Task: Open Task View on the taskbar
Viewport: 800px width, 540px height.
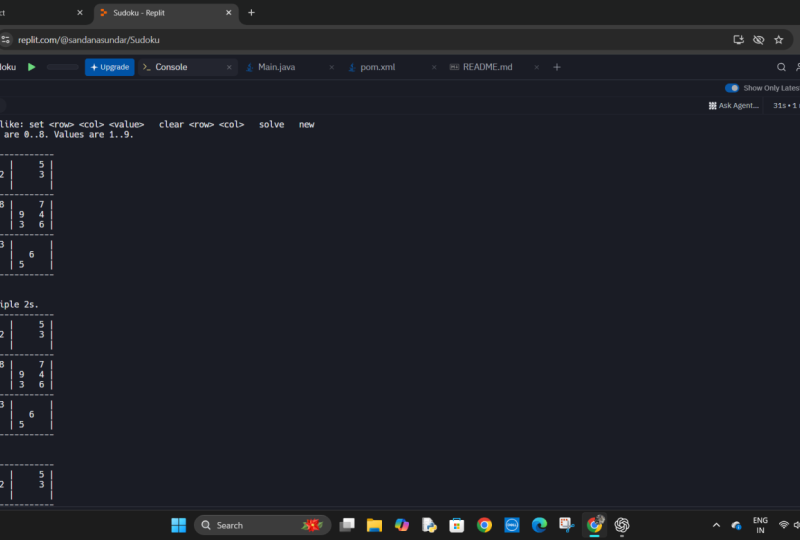Action: coord(347,525)
